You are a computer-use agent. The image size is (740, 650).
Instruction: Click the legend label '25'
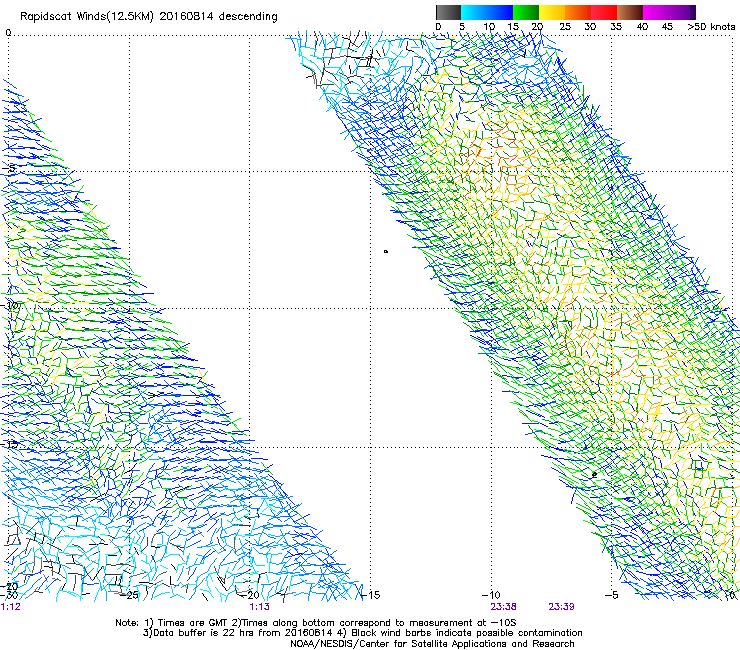(x=565, y=27)
